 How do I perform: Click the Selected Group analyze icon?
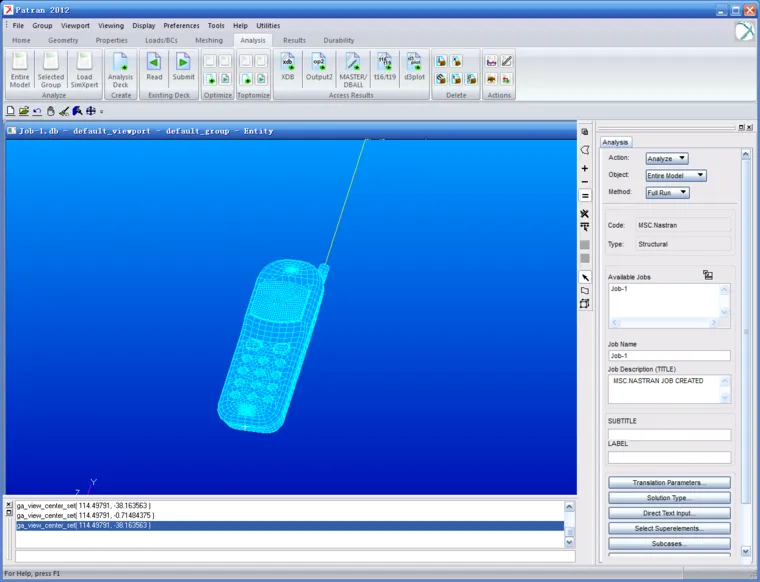tap(51, 70)
